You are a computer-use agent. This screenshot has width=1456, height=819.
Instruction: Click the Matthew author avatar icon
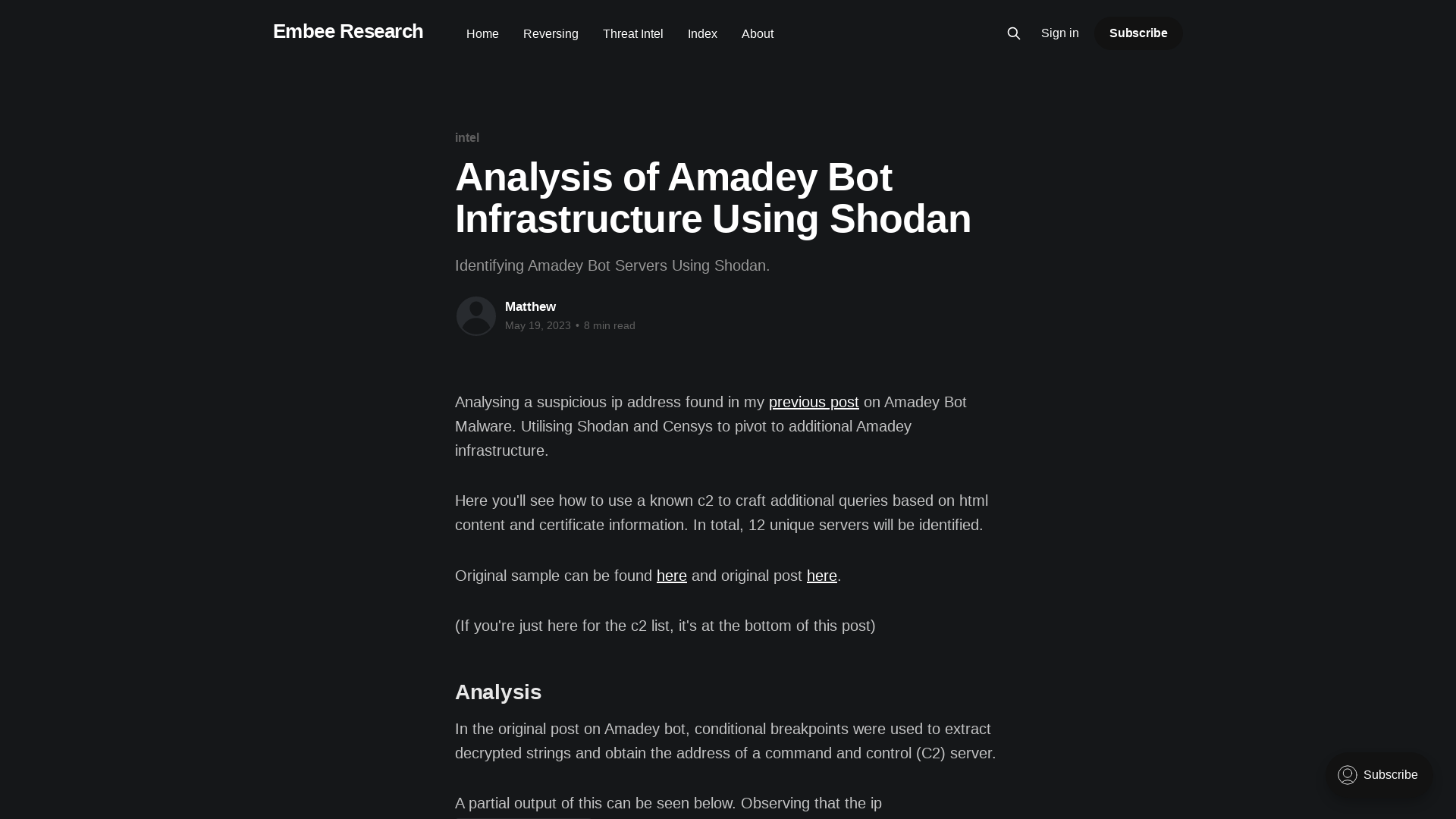475,315
